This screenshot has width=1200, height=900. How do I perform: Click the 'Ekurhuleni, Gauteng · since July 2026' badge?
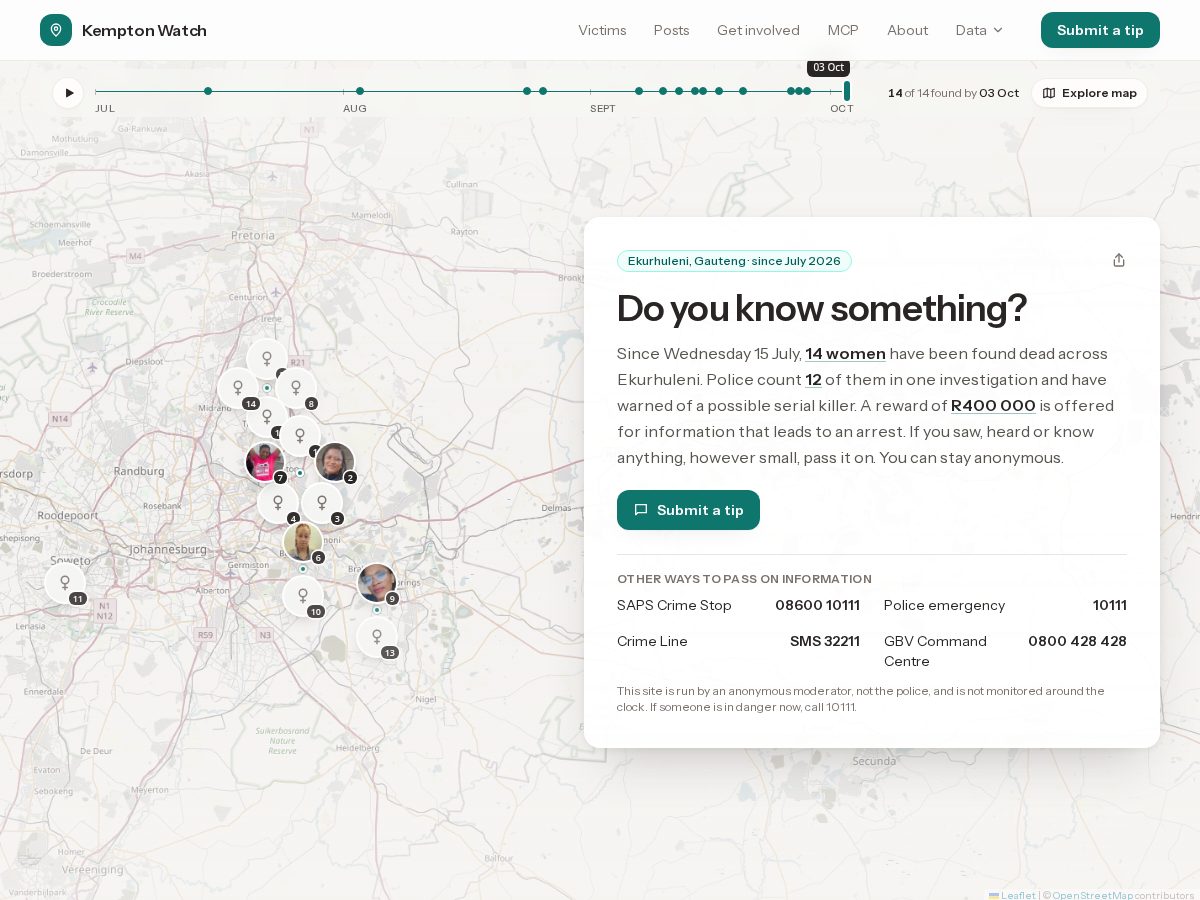734,261
